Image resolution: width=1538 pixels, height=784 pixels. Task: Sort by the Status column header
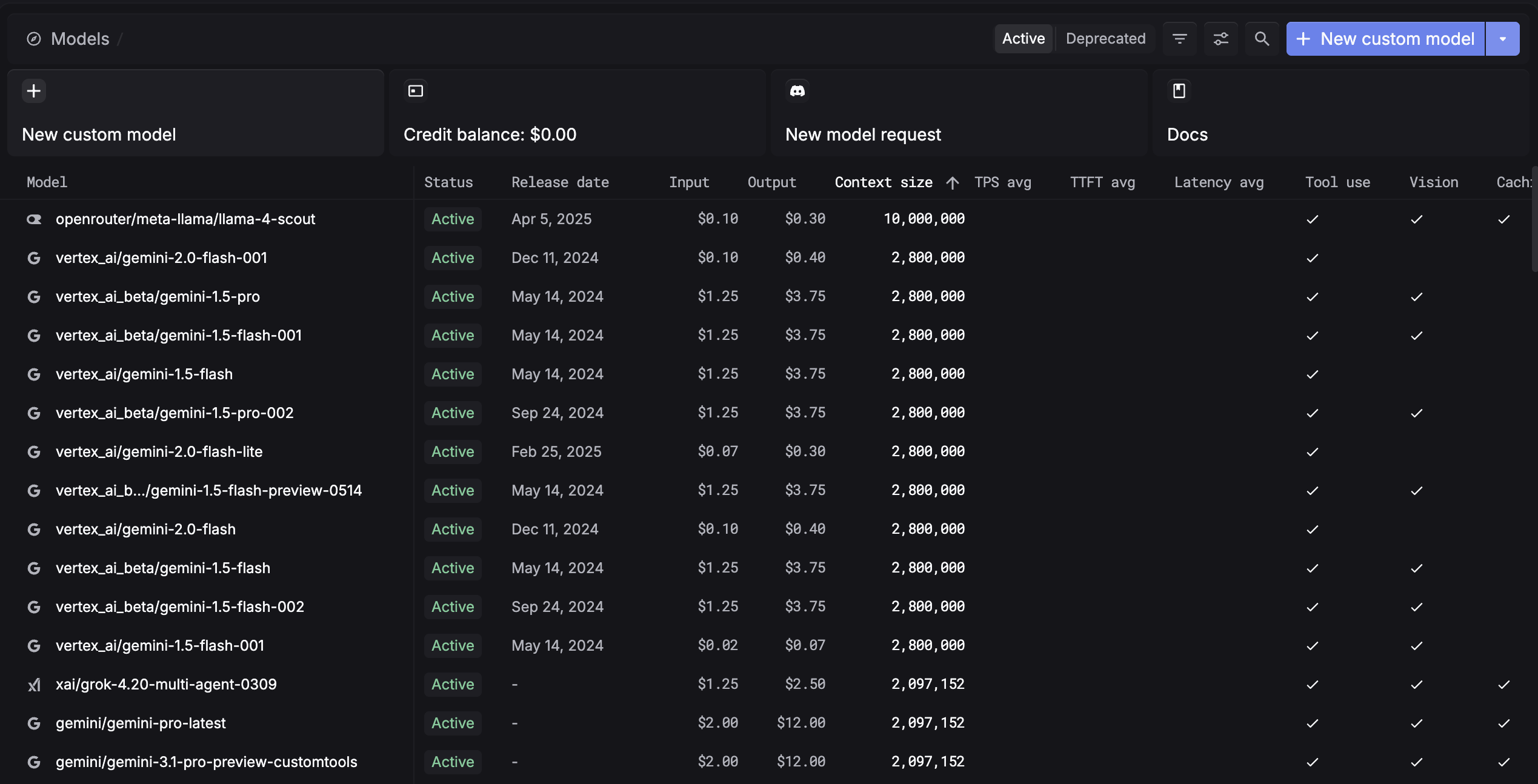pos(448,182)
